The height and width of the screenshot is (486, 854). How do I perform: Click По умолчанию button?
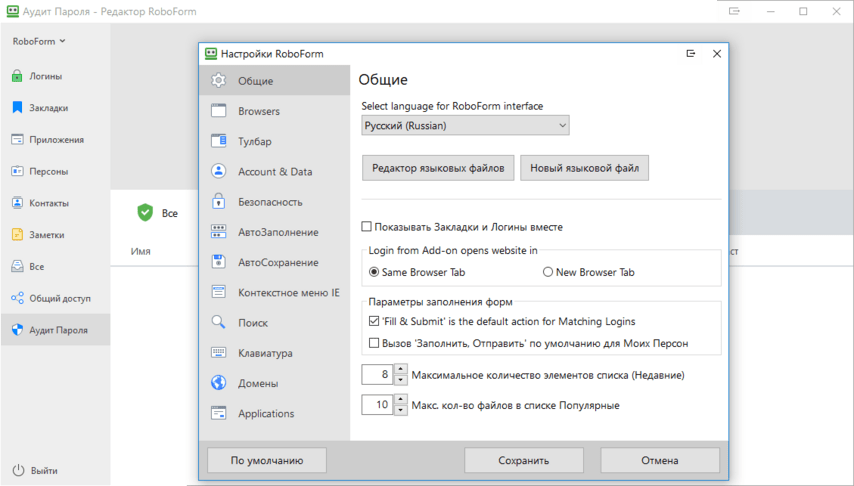[267, 460]
